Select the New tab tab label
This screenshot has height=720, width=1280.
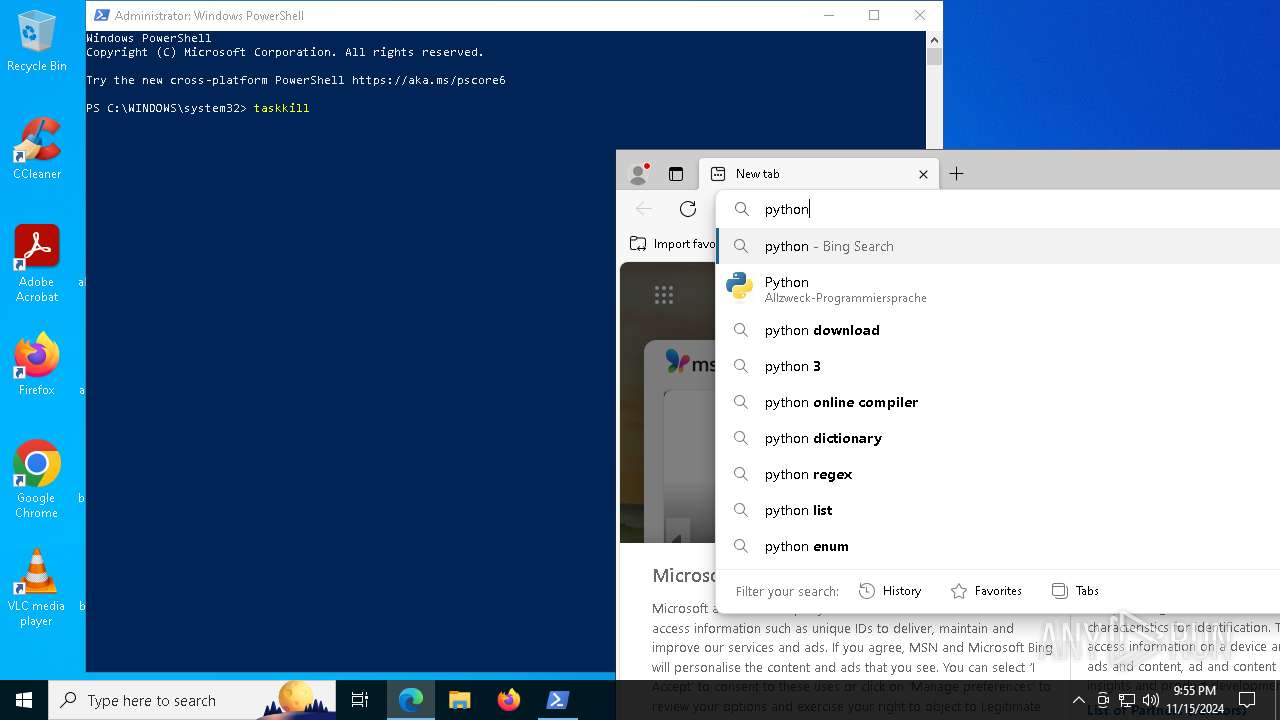757,174
